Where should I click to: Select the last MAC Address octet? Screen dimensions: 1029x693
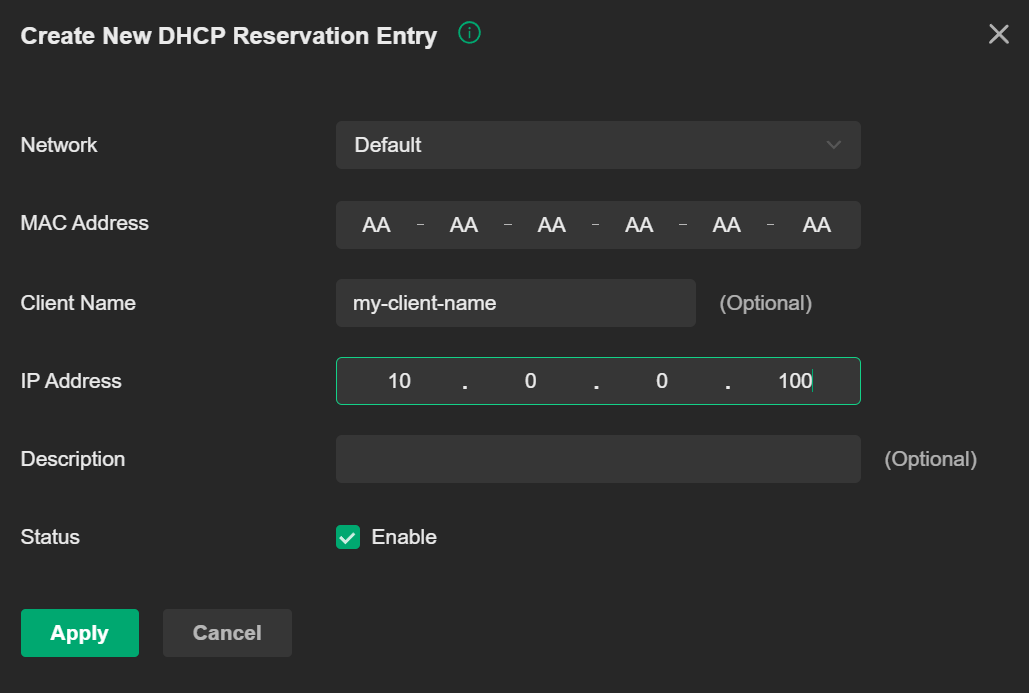(816, 225)
